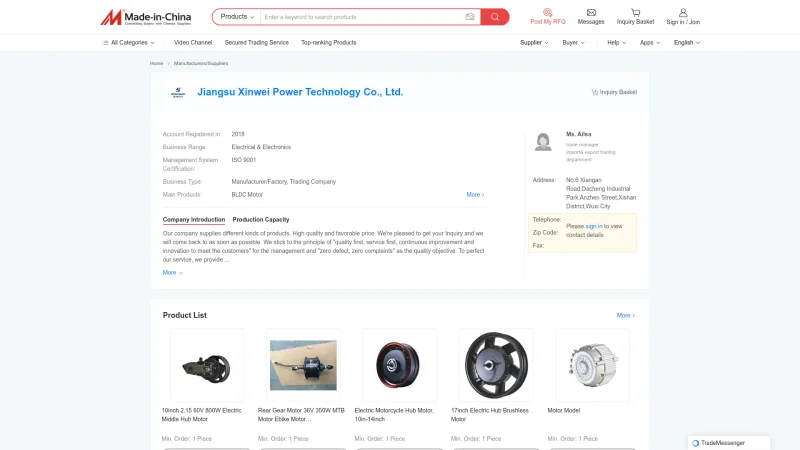
Task: Click the company logo icon
Action: pos(178,92)
